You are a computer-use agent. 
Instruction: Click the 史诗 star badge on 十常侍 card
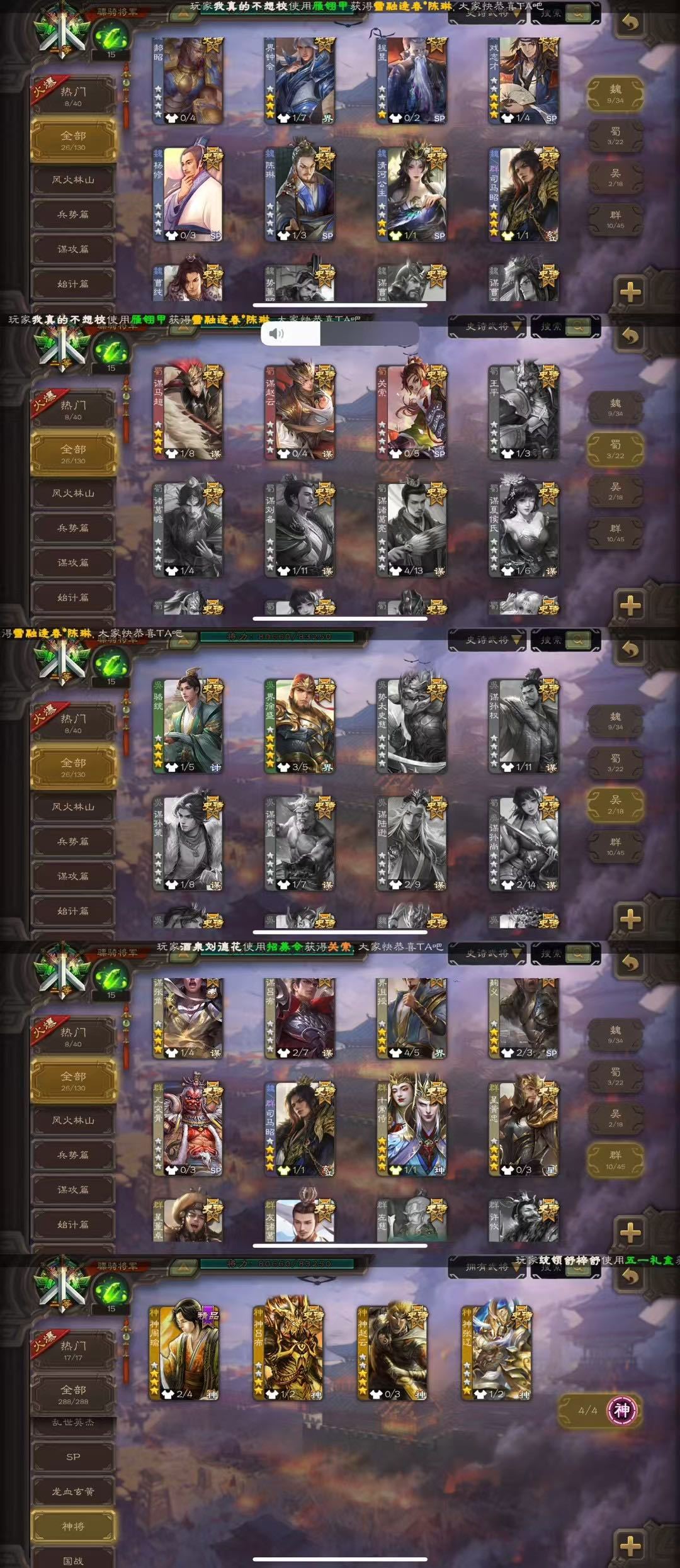(x=436, y=1092)
